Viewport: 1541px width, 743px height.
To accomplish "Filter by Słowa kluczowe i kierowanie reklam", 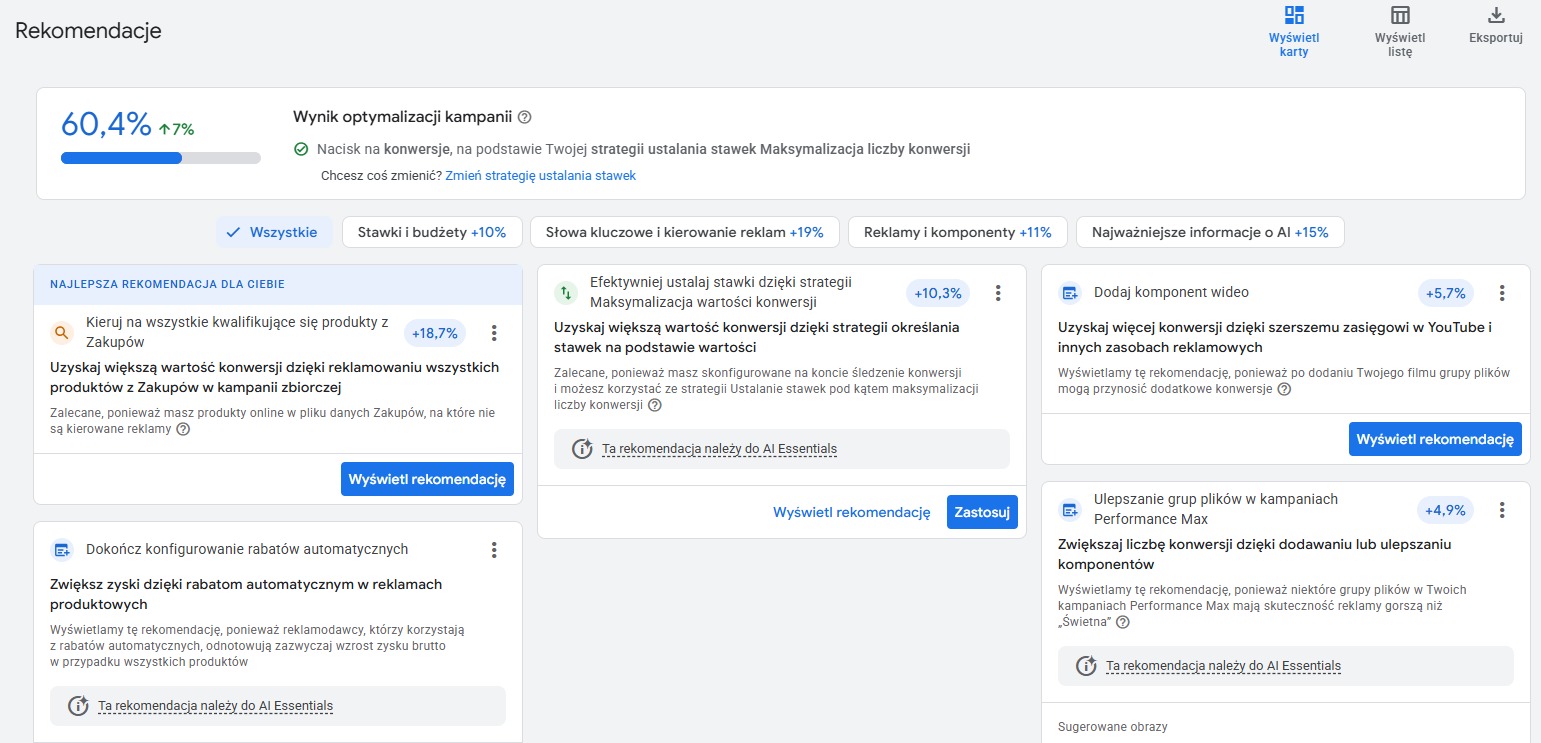I will click(684, 232).
